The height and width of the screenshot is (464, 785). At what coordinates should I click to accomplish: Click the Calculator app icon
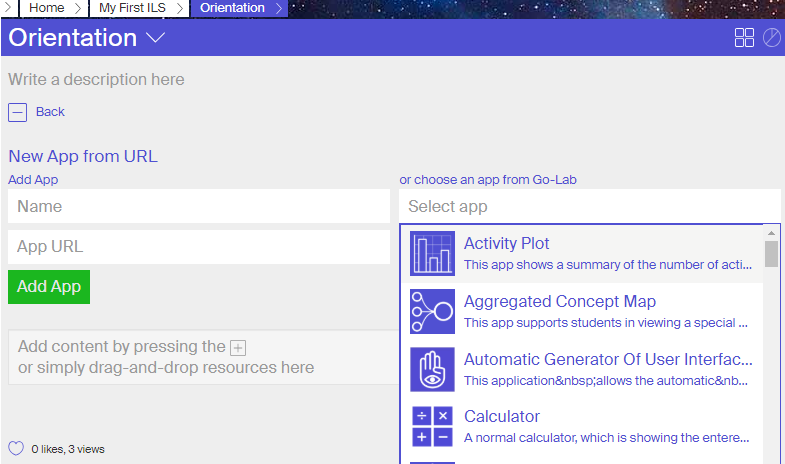tap(432, 426)
